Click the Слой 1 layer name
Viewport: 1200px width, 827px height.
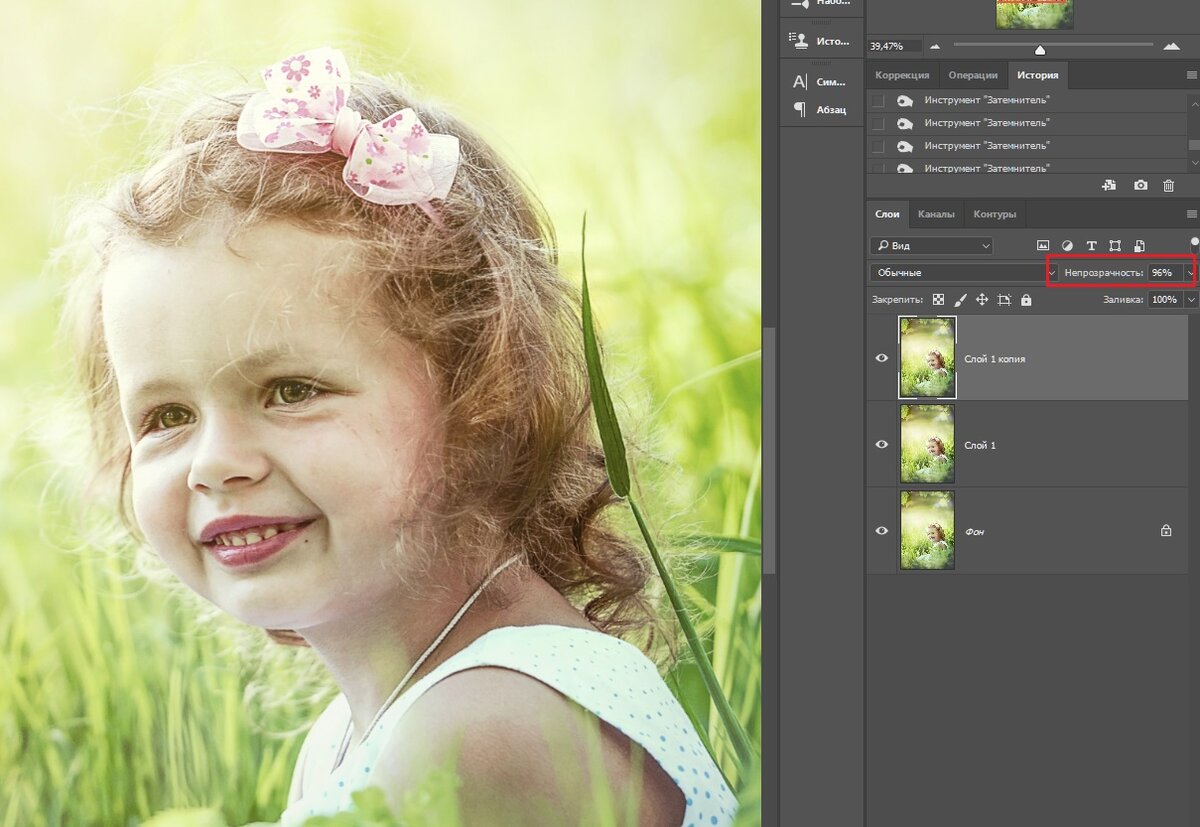click(980, 445)
